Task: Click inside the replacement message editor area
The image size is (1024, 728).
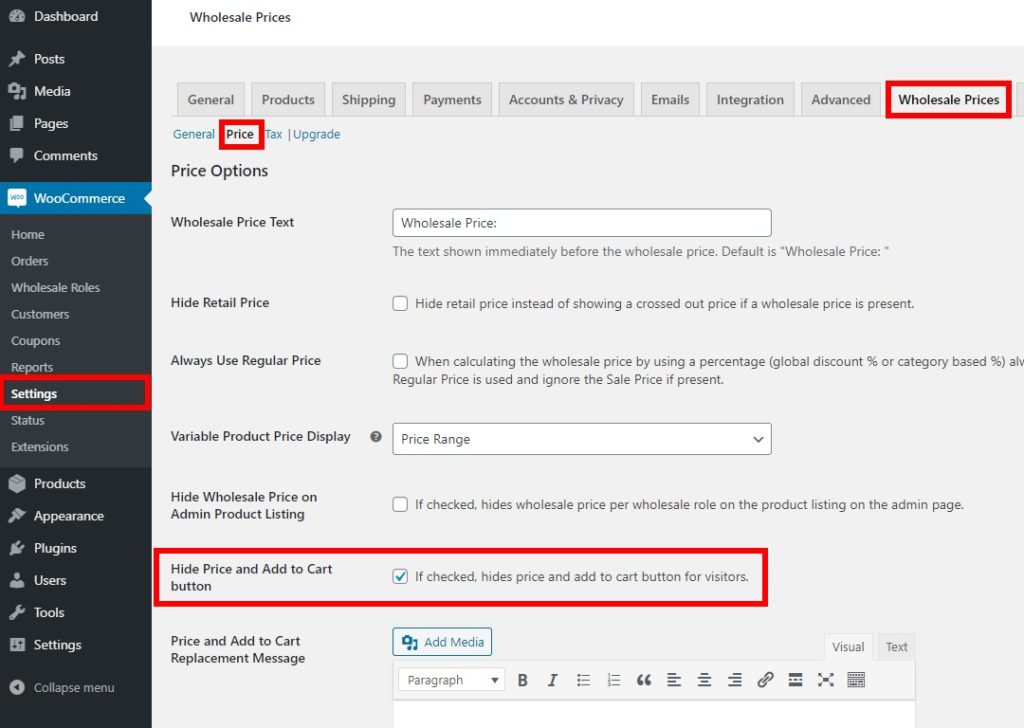Action: pyautogui.click(x=654, y=714)
